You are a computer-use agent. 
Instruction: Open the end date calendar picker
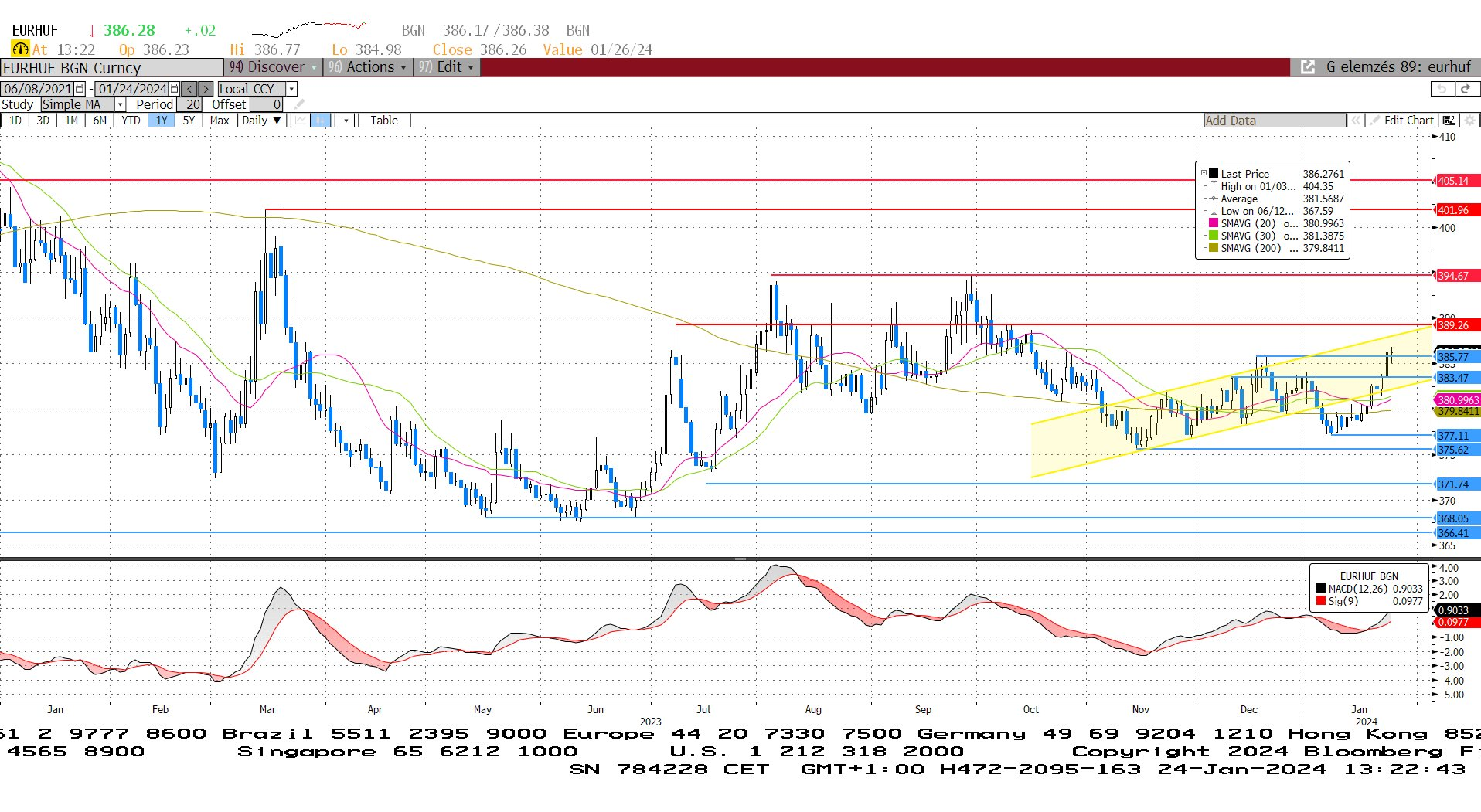coord(175,89)
